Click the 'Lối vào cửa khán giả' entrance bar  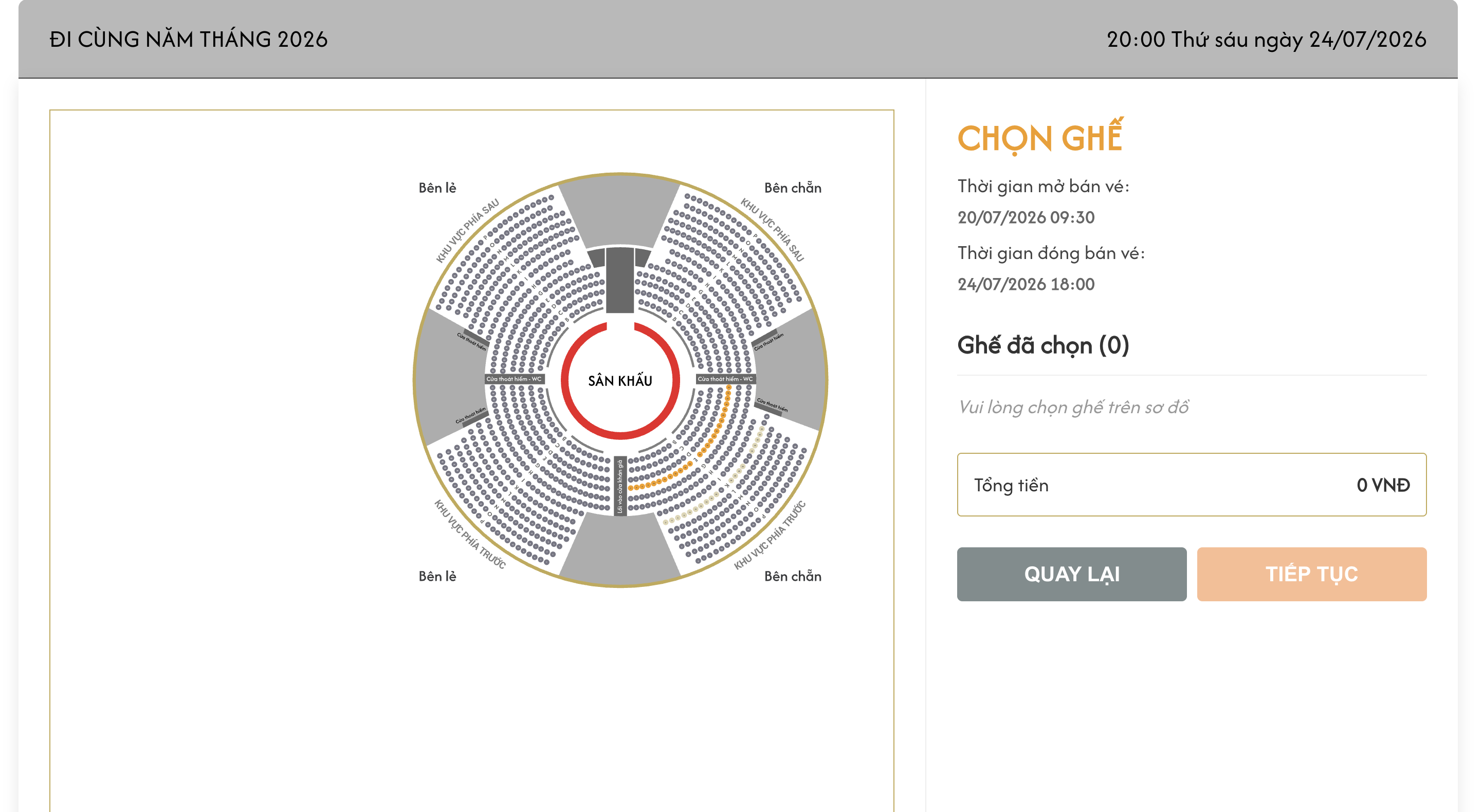620,486
